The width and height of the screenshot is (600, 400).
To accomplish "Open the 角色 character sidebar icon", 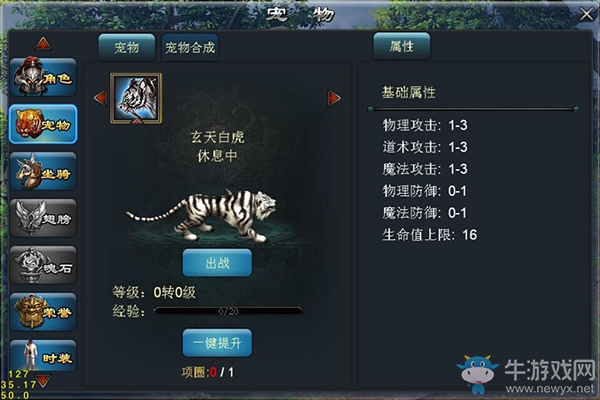I will [43, 77].
